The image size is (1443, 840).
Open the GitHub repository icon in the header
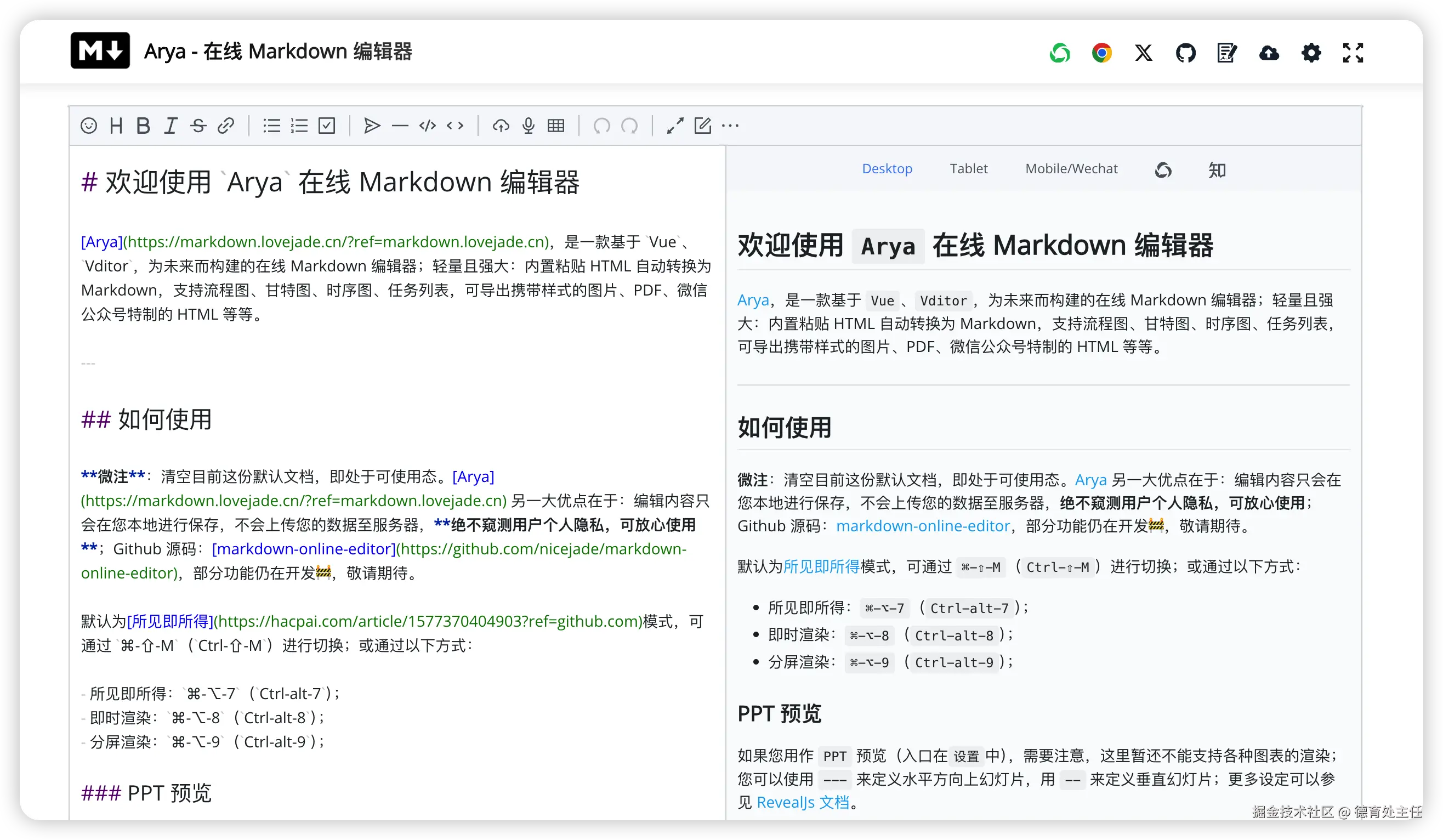[x=1185, y=53]
